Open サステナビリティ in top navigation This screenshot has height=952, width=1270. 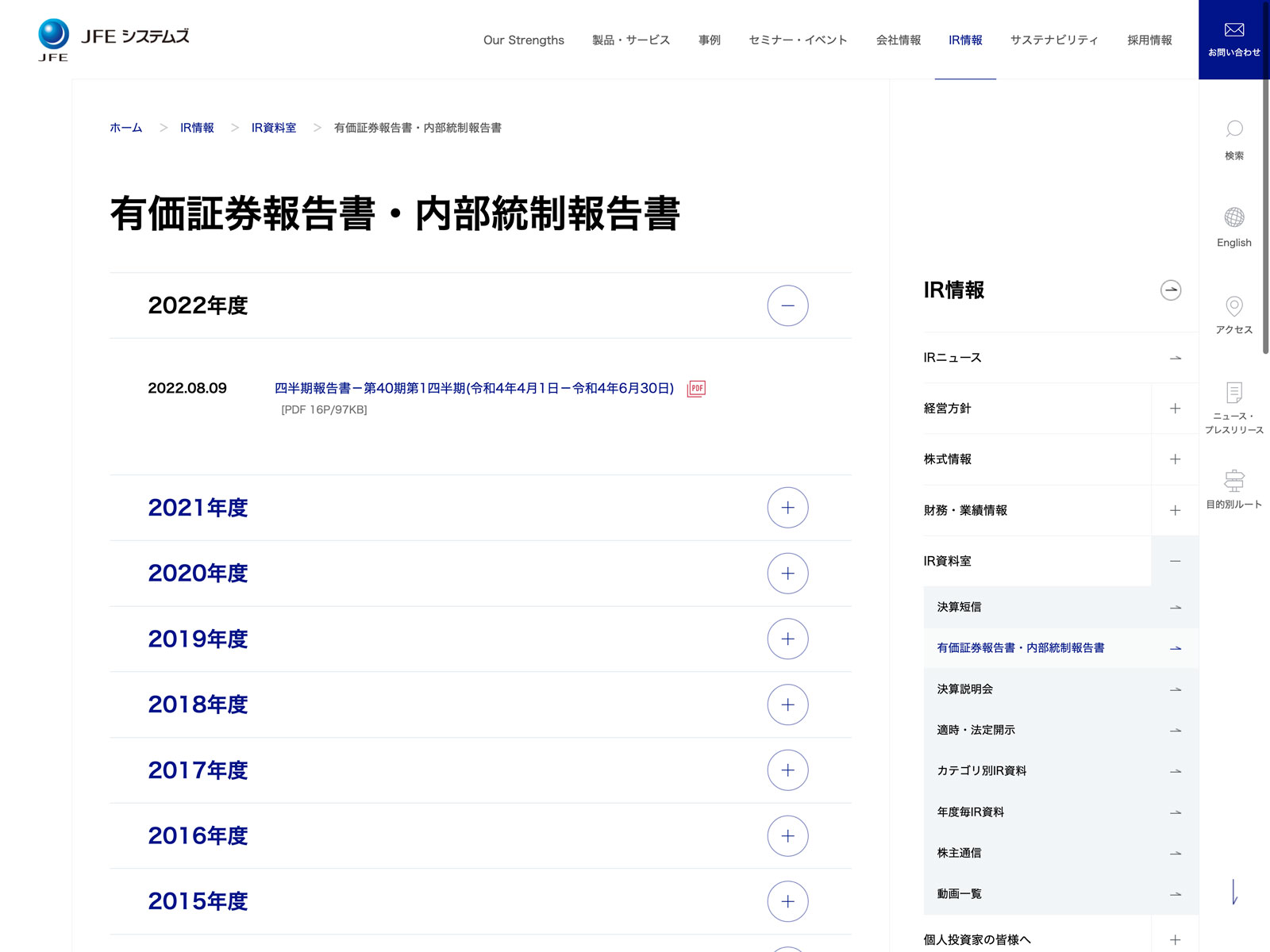click(x=1054, y=40)
